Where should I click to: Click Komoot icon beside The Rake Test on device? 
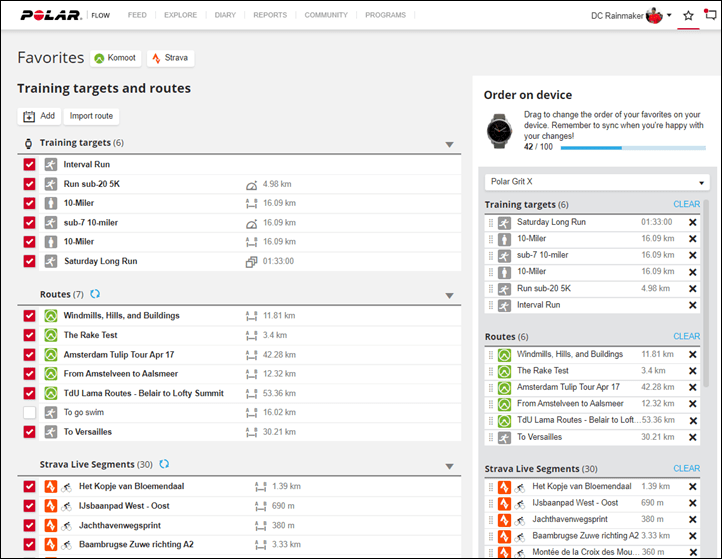pyautogui.click(x=504, y=371)
